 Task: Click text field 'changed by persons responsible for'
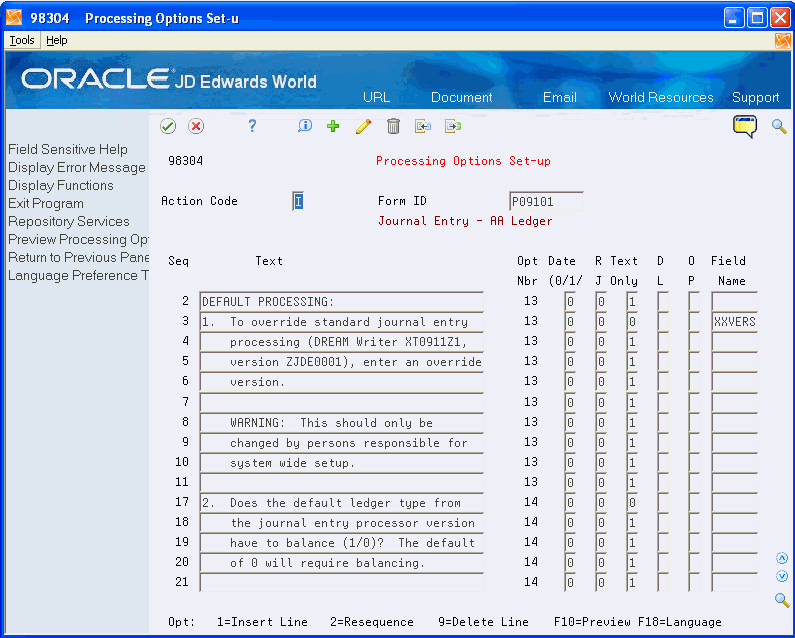pyautogui.click(x=342, y=443)
